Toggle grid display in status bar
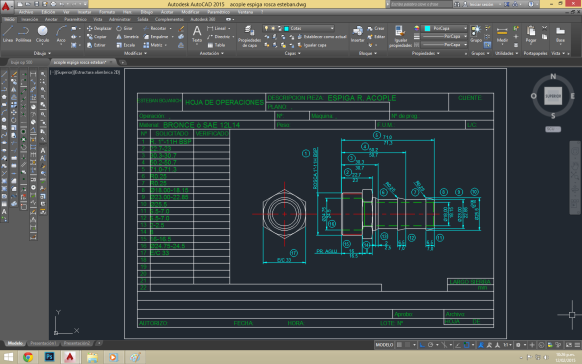 point(399,345)
